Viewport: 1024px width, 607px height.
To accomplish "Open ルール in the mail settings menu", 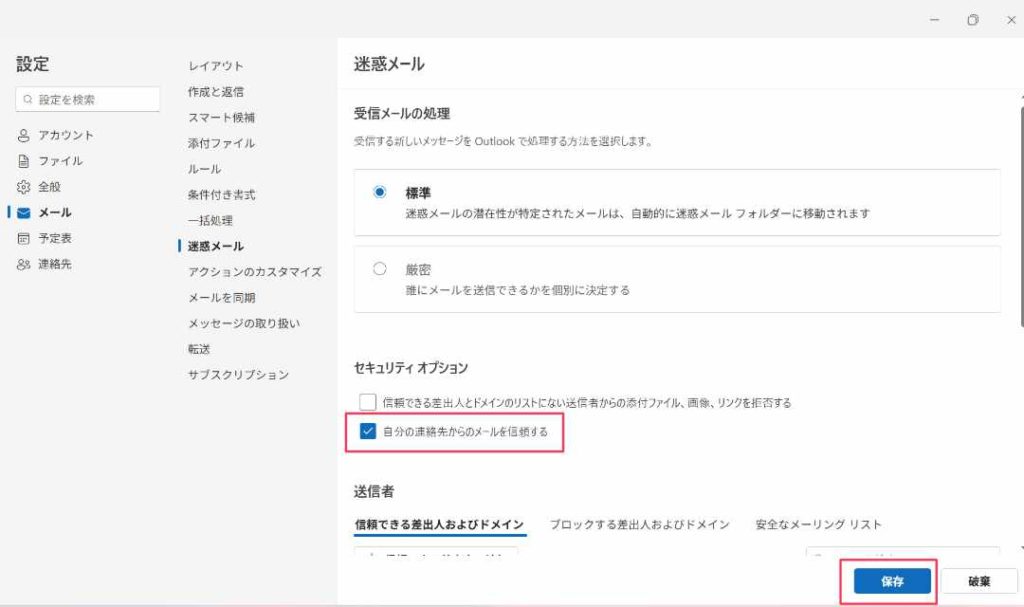I will pyautogui.click(x=205, y=169).
